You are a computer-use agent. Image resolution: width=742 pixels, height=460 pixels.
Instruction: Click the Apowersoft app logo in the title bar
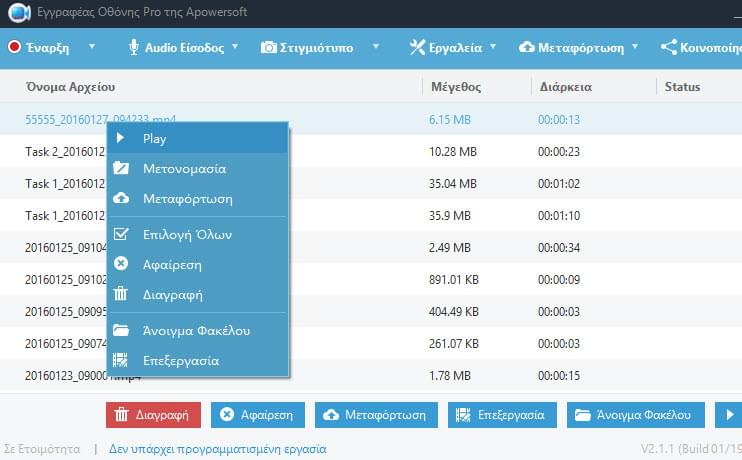(19, 12)
